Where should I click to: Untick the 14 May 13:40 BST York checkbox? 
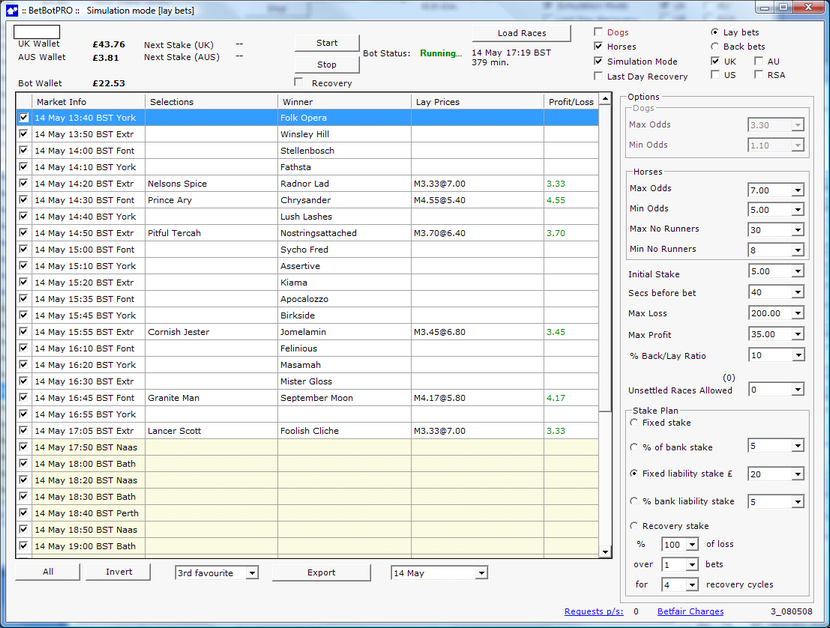(x=23, y=117)
